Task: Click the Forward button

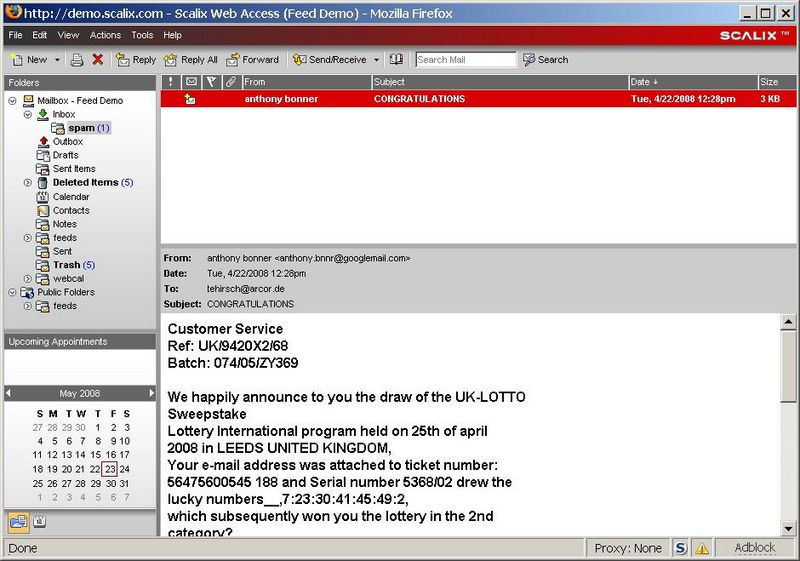Action: (253, 60)
